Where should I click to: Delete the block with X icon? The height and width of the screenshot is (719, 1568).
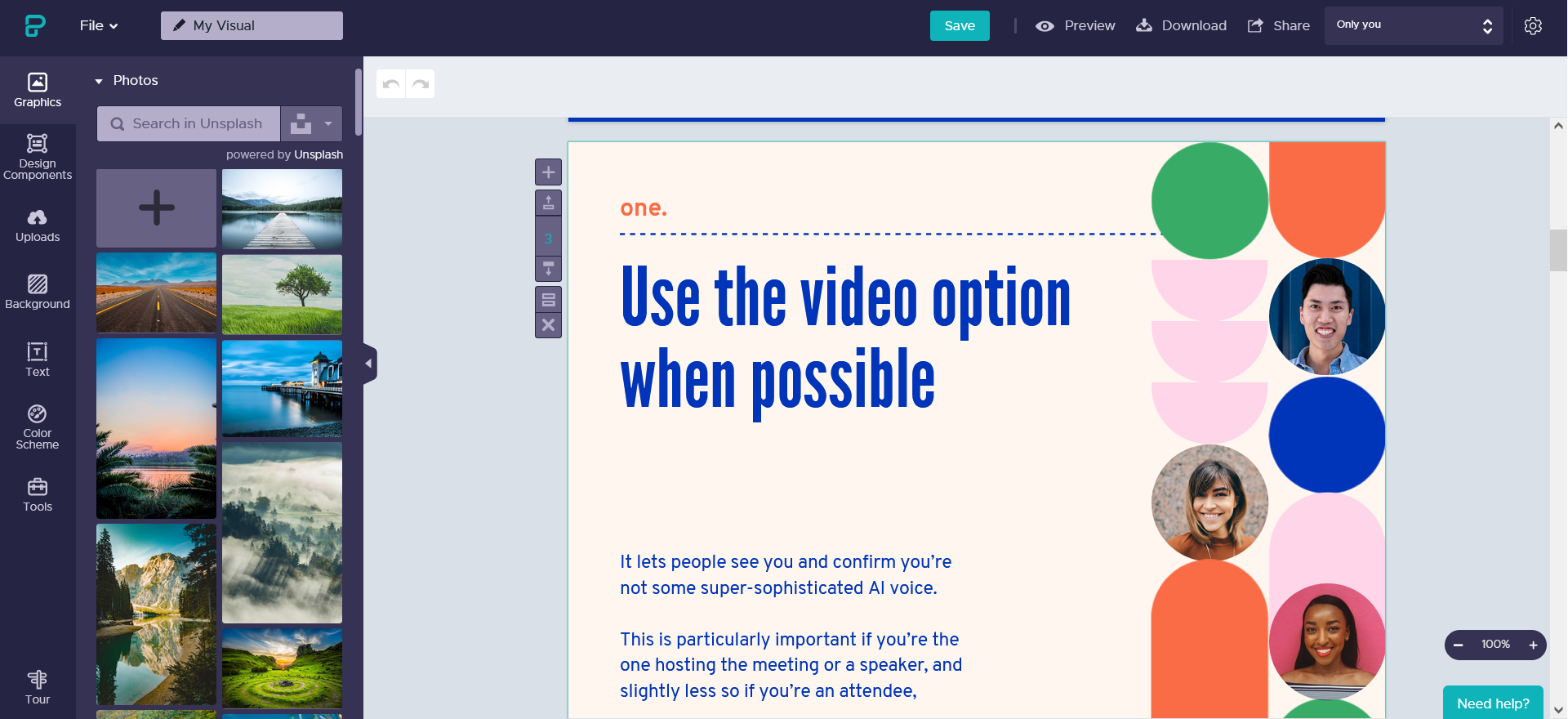(x=548, y=325)
